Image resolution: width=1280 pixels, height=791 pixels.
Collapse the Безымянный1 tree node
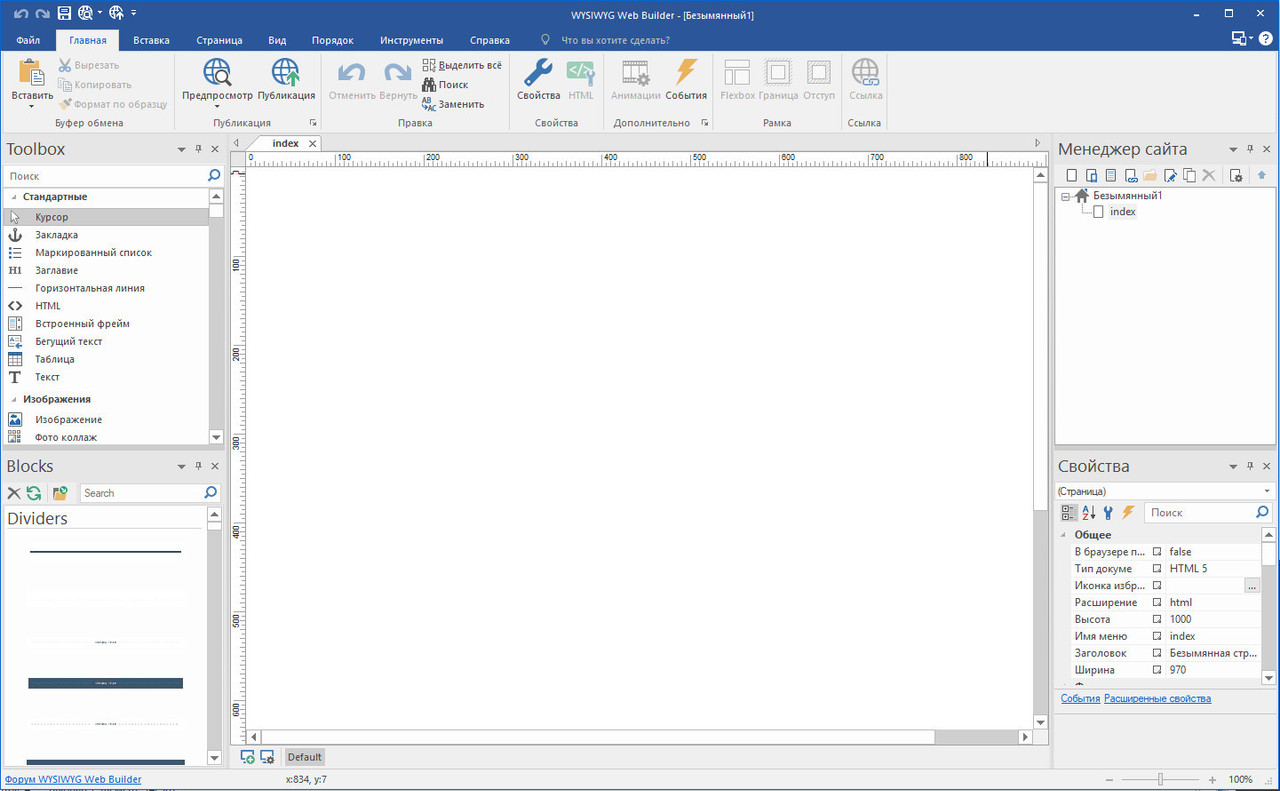1066,196
